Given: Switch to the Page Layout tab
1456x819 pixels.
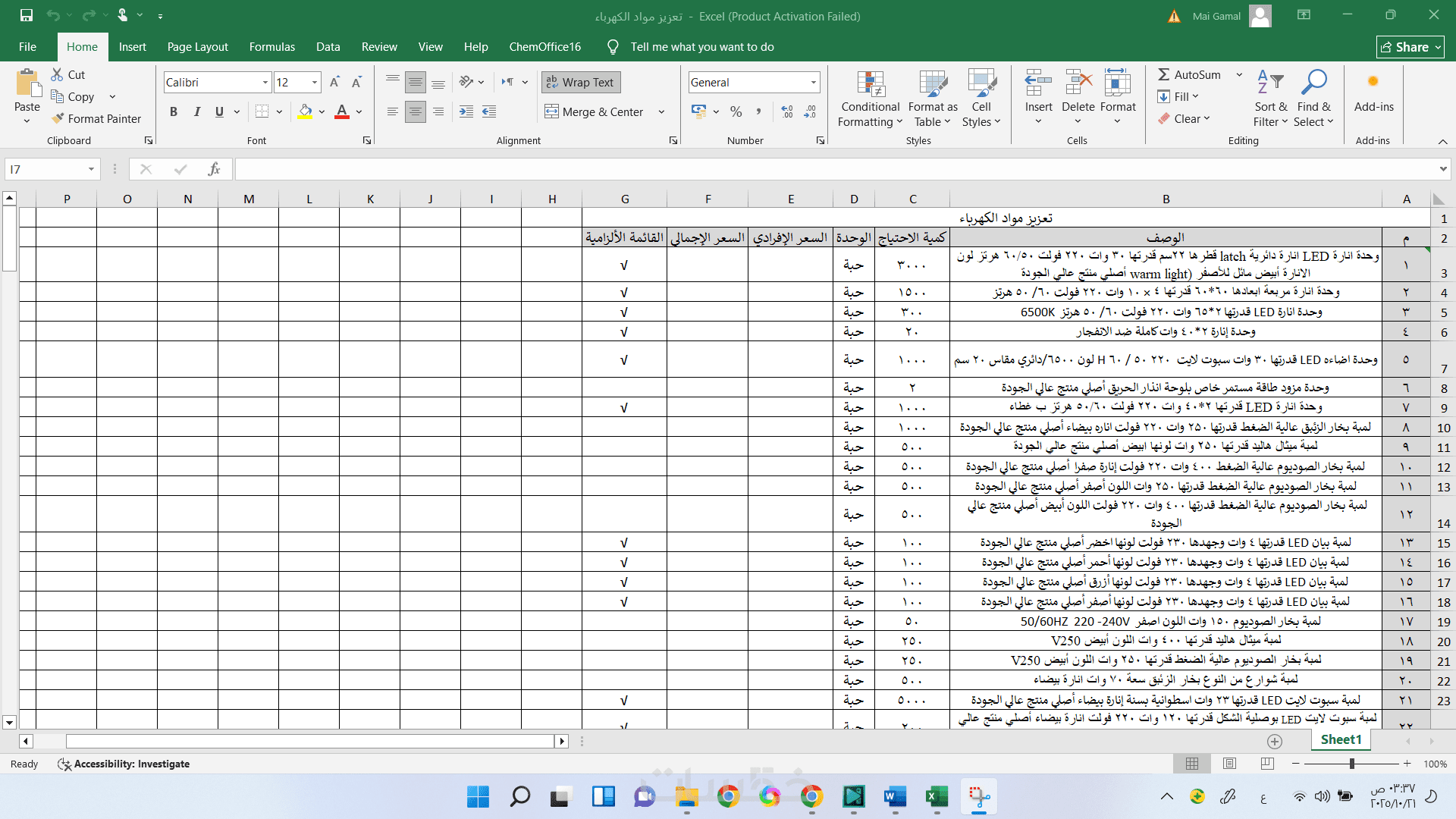Looking at the screenshot, I should point(197,47).
